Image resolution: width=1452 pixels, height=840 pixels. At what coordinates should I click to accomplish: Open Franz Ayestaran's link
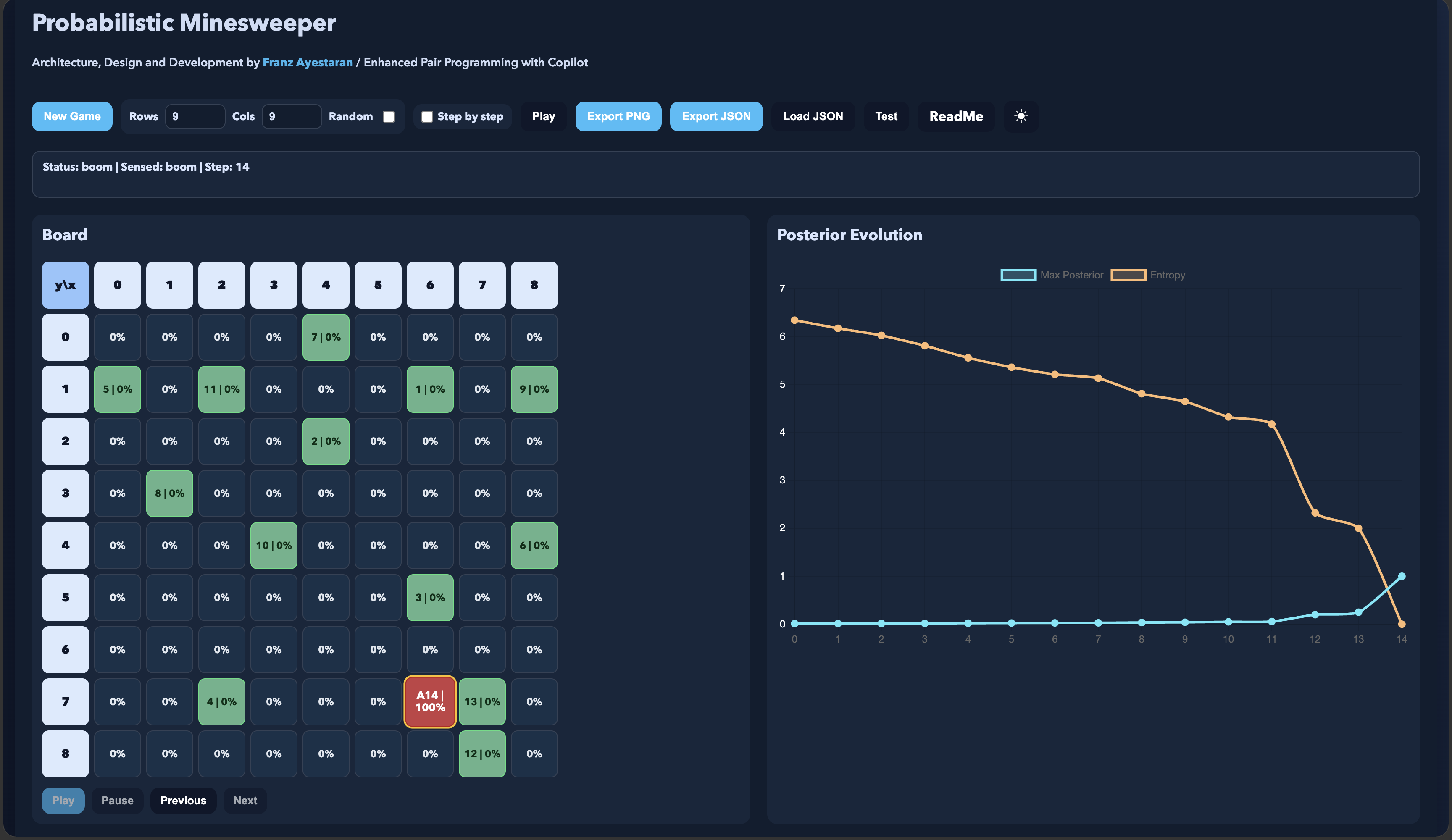(308, 62)
